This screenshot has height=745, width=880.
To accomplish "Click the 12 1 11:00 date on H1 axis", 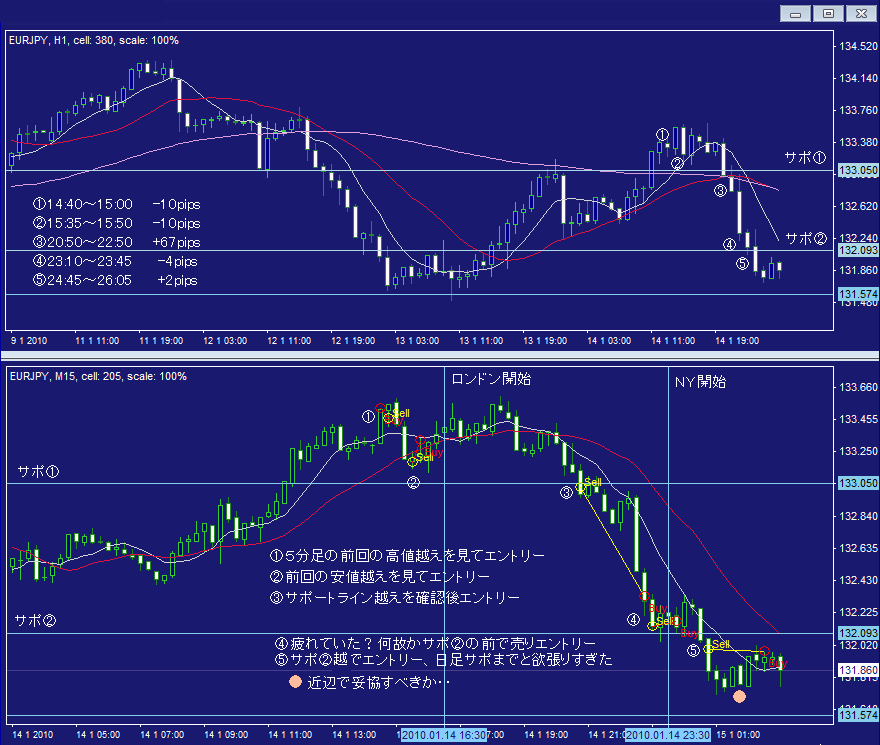I will [289, 341].
